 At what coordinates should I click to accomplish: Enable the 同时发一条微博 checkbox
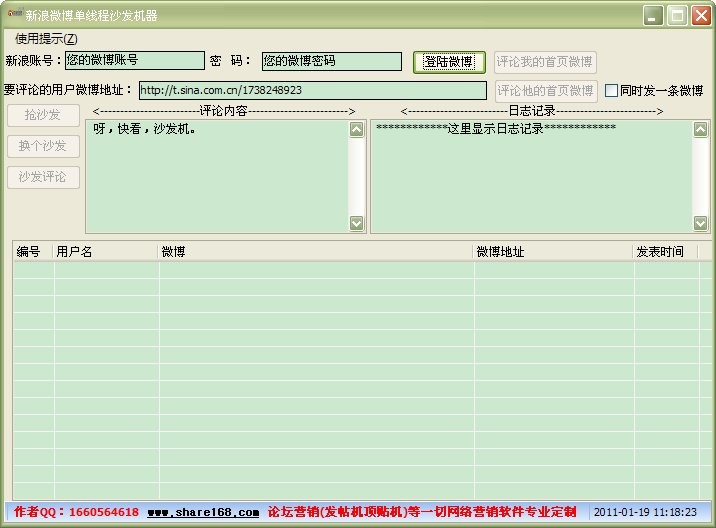coord(611,90)
